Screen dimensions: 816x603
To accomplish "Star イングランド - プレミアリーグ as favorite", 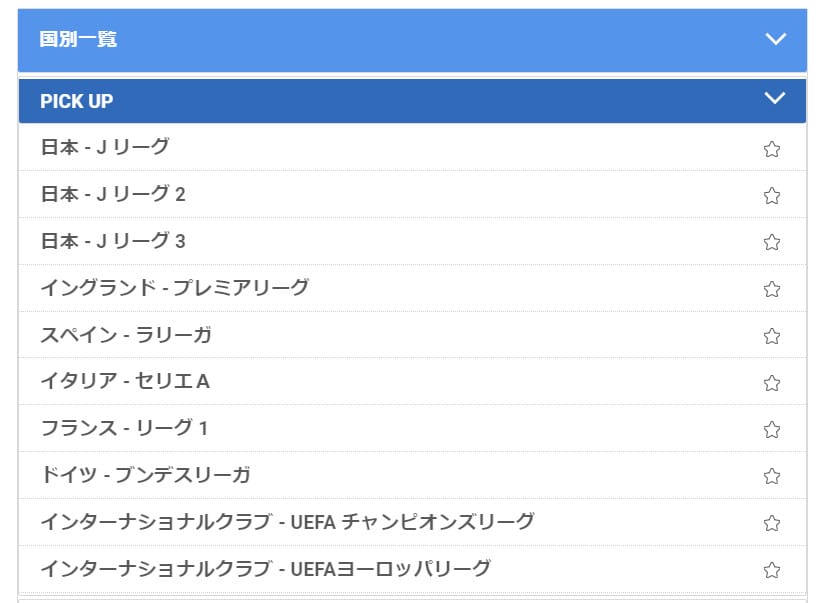I will click(x=771, y=289).
